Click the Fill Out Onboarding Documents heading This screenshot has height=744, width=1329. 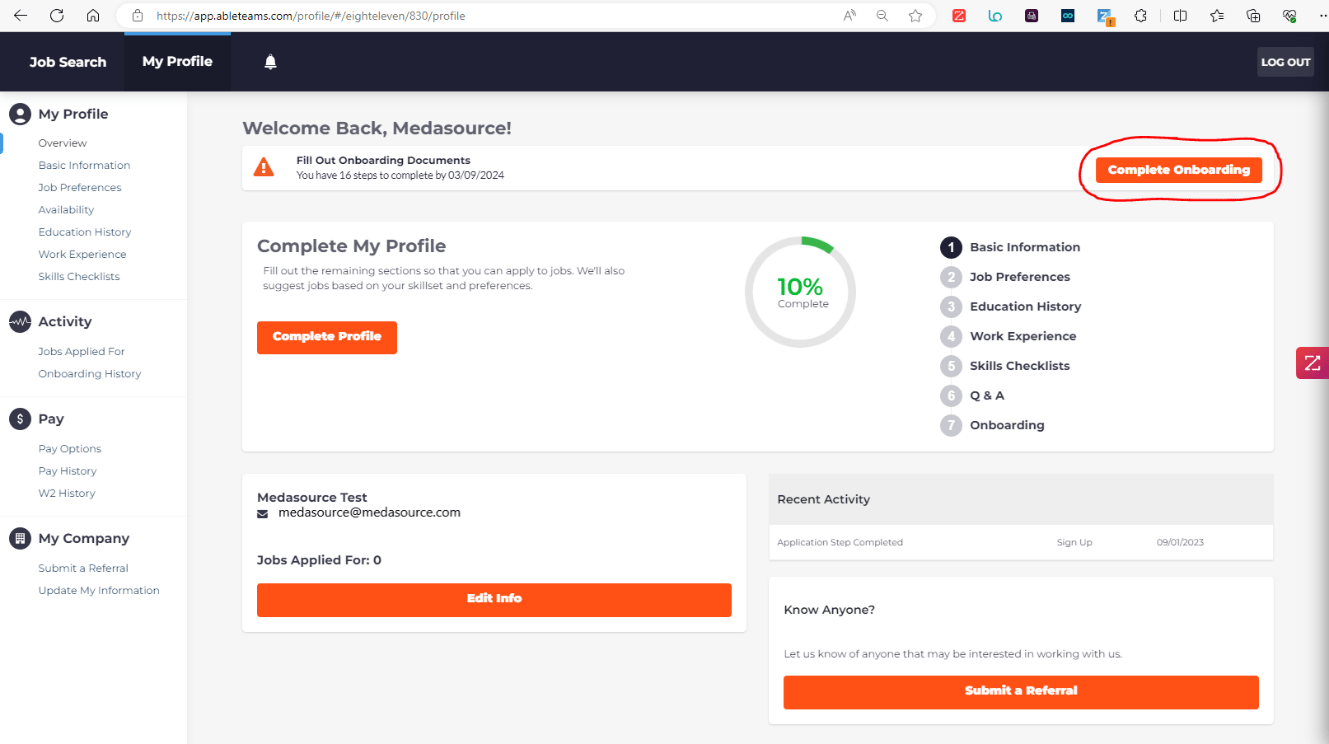pos(383,160)
